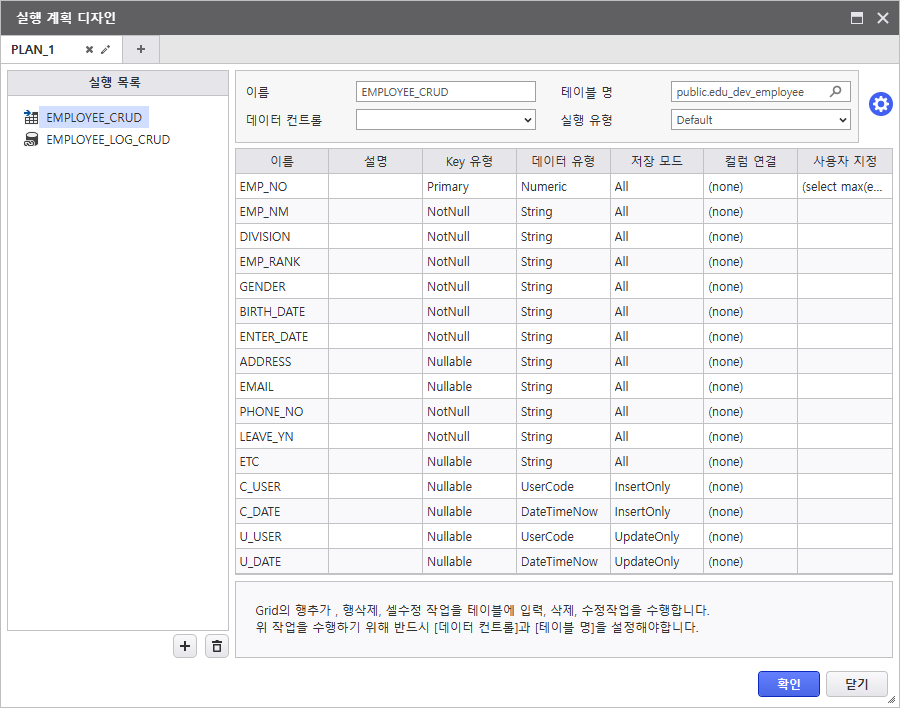Image resolution: width=900 pixels, height=708 pixels.
Task: Select the PLAN_1 tab
Action: (x=35, y=49)
